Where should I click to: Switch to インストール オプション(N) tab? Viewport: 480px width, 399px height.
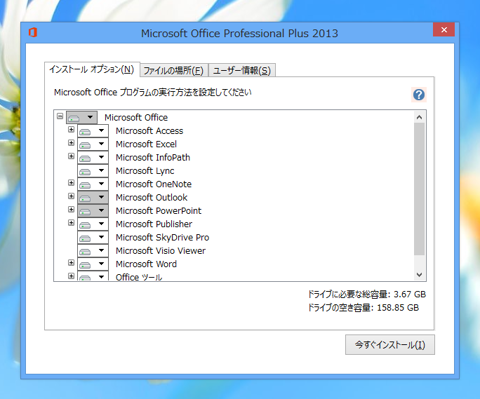coord(92,69)
